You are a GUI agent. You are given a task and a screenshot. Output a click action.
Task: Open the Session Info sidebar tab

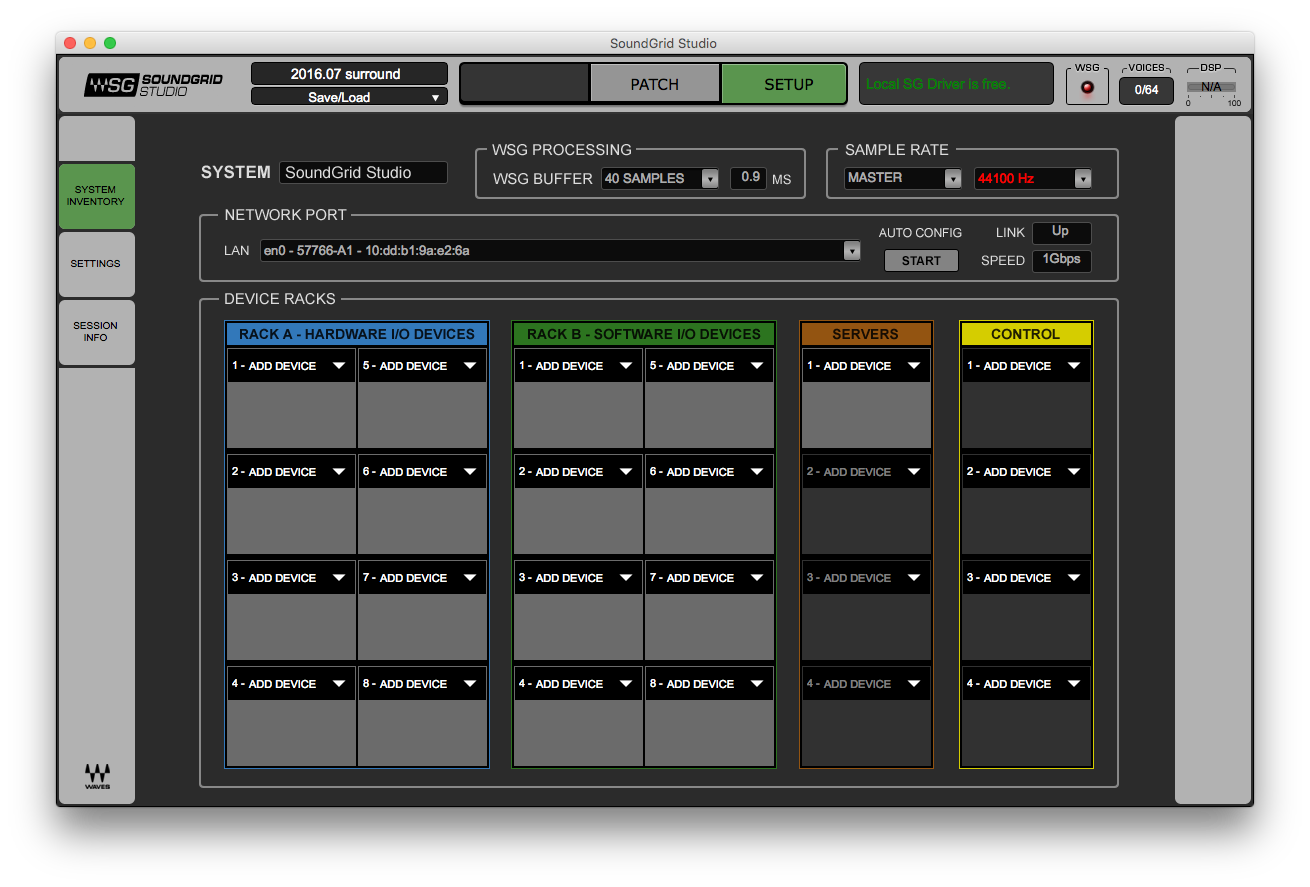point(96,332)
